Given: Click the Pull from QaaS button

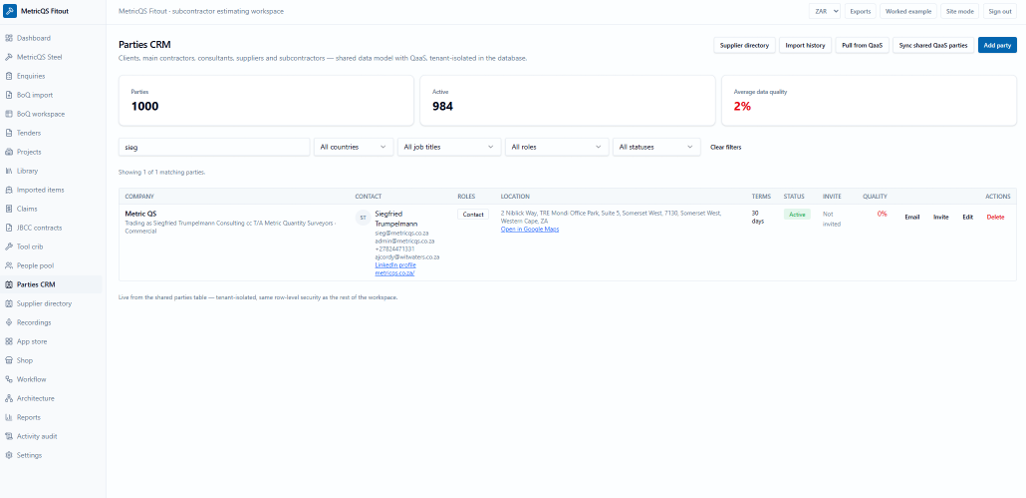Looking at the screenshot, I should point(862,45).
